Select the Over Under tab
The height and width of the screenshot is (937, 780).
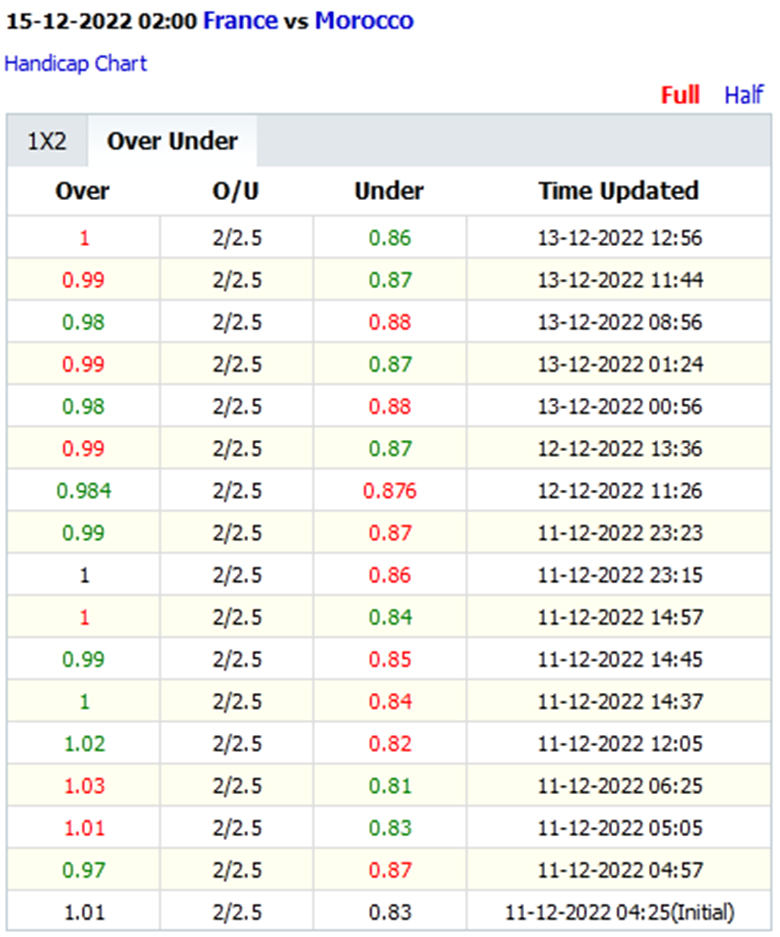tap(172, 141)
